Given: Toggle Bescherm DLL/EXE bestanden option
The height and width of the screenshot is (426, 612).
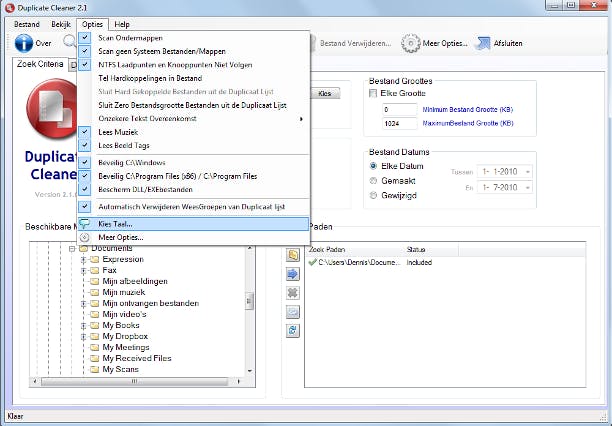Looking at the screenshot, I should [x=194, y=189].
